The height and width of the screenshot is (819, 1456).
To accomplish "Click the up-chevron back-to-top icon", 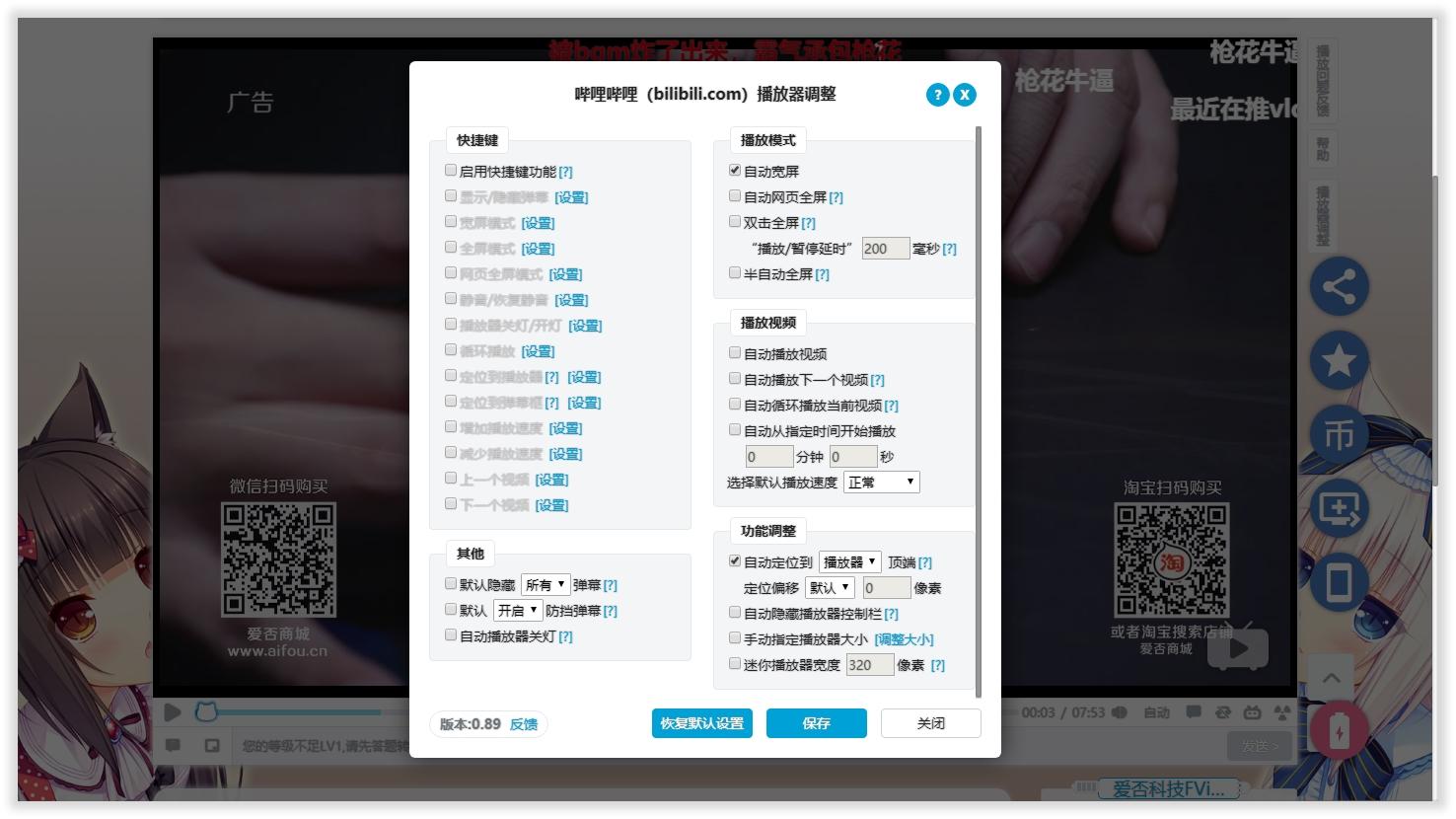I will (1331, 678).
